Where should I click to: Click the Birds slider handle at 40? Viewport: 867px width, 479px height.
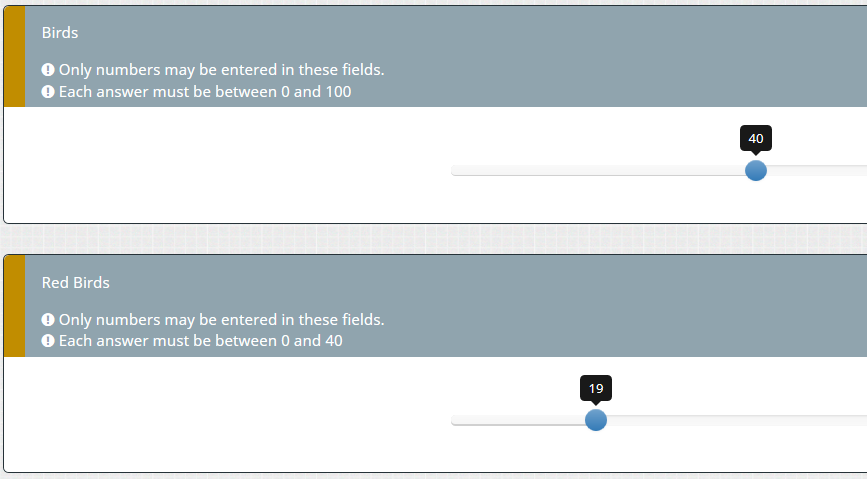756,170
